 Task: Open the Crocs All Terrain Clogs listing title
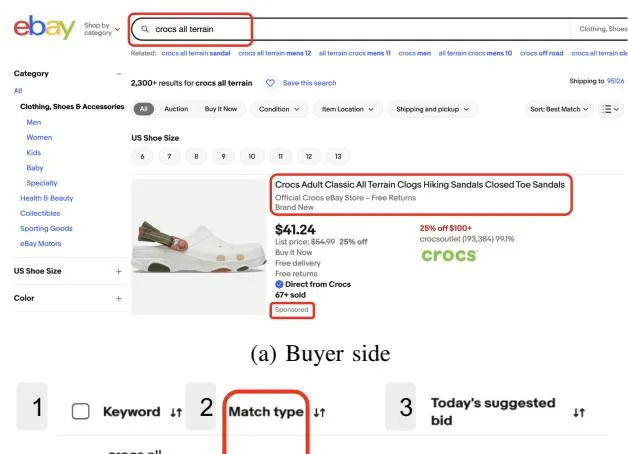pos(420,185)
